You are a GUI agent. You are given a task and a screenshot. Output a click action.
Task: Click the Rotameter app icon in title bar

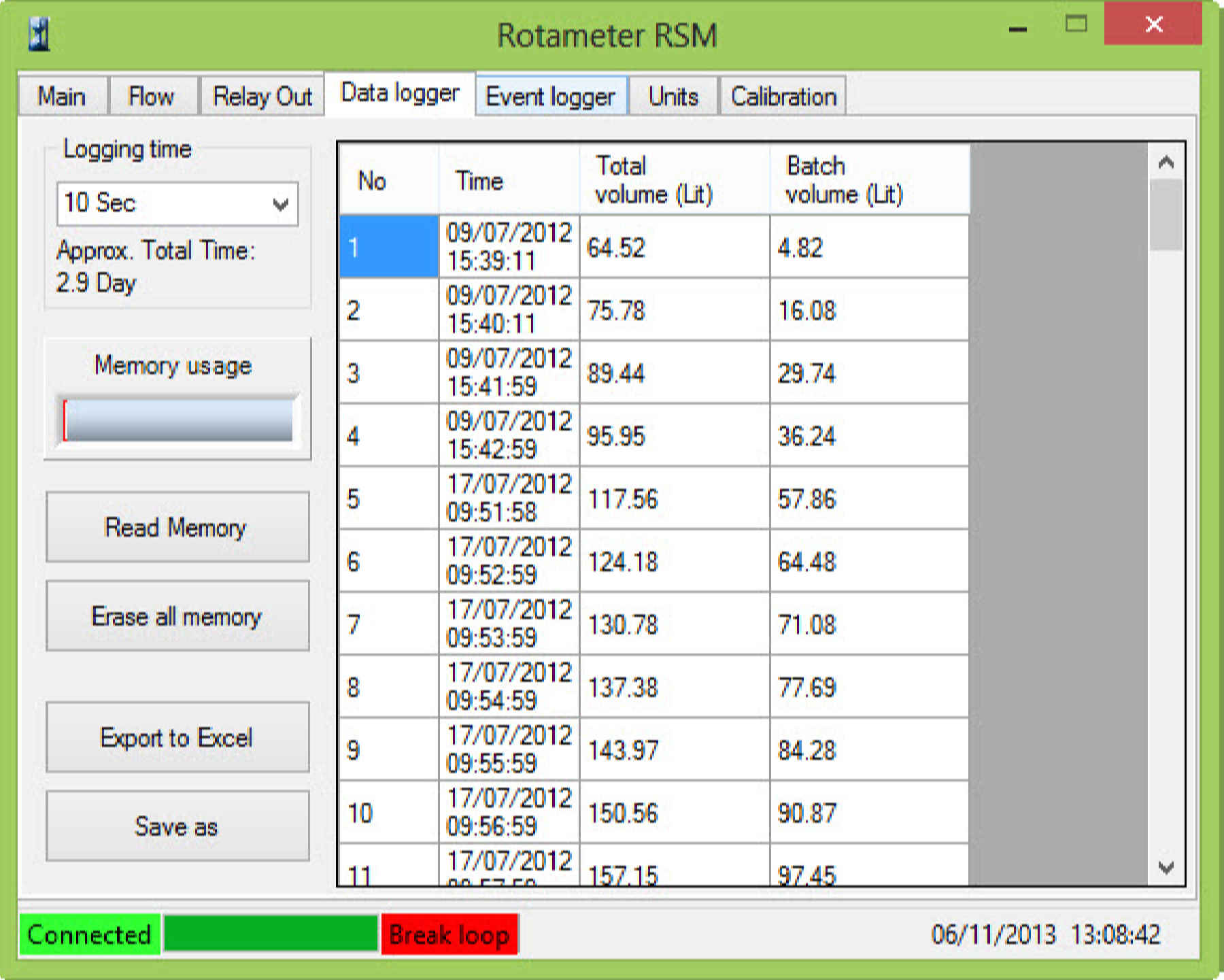(39, 34)
